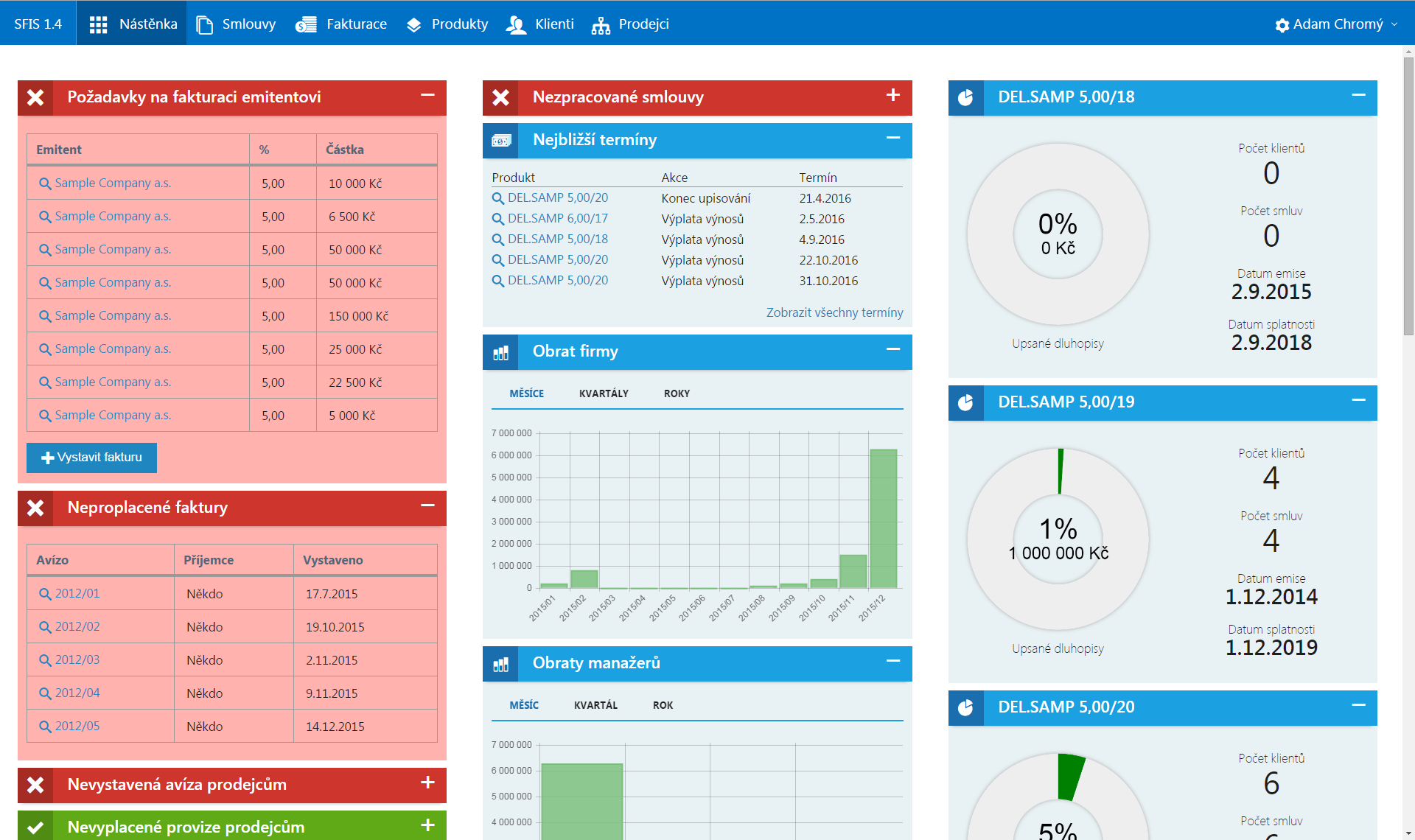Click the X icon on Nezpracované smlouvy header
The width and height of the screenshot is (1415, 840).
500,97
